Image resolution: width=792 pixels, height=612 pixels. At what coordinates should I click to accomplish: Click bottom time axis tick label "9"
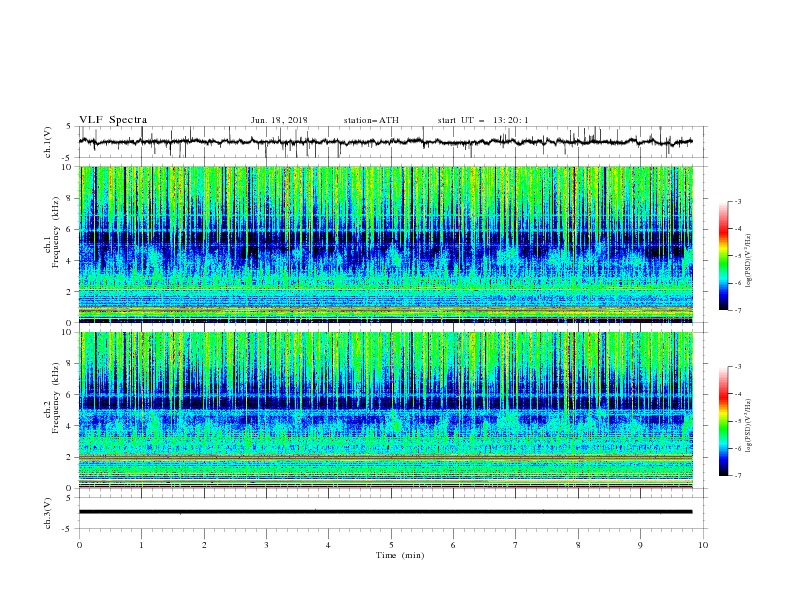tap(640, 545)
